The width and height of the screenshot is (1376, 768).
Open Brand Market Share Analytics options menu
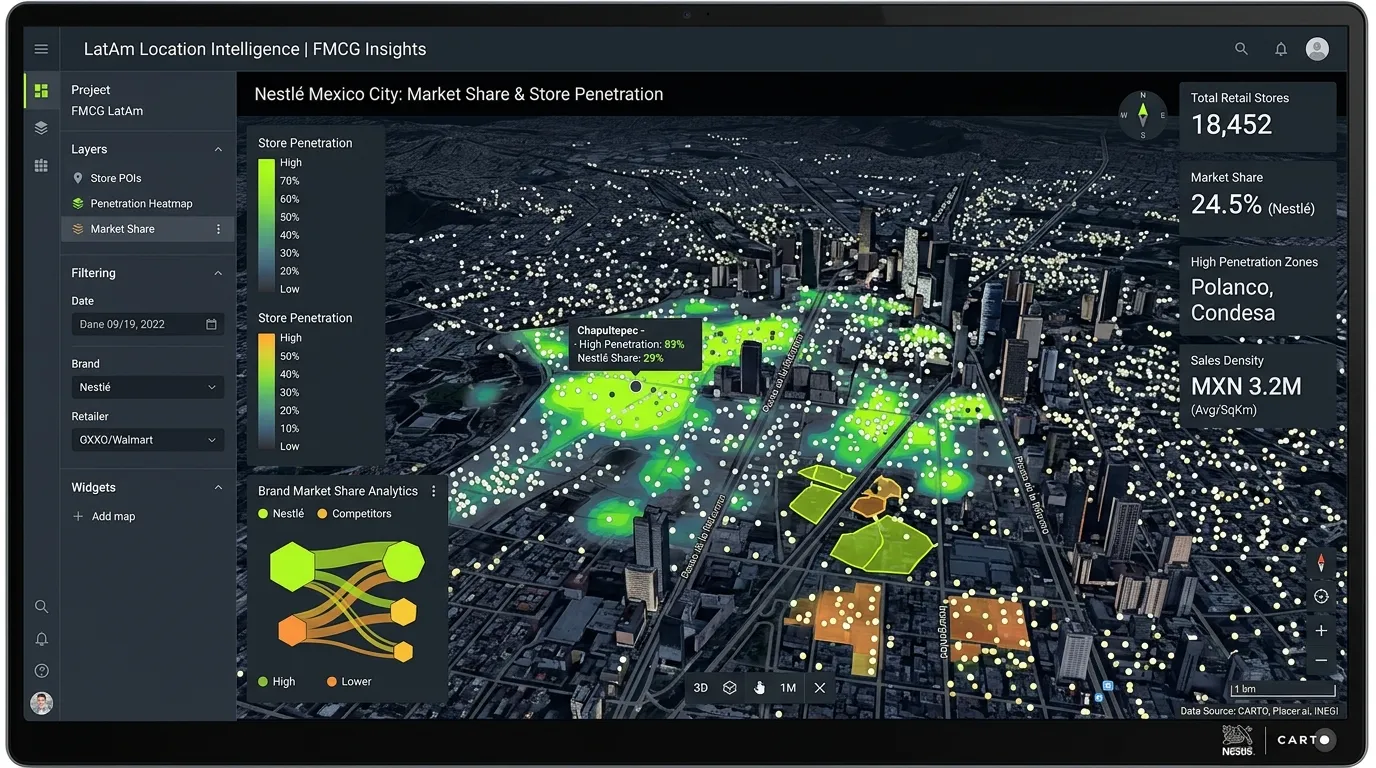point(433,491)
